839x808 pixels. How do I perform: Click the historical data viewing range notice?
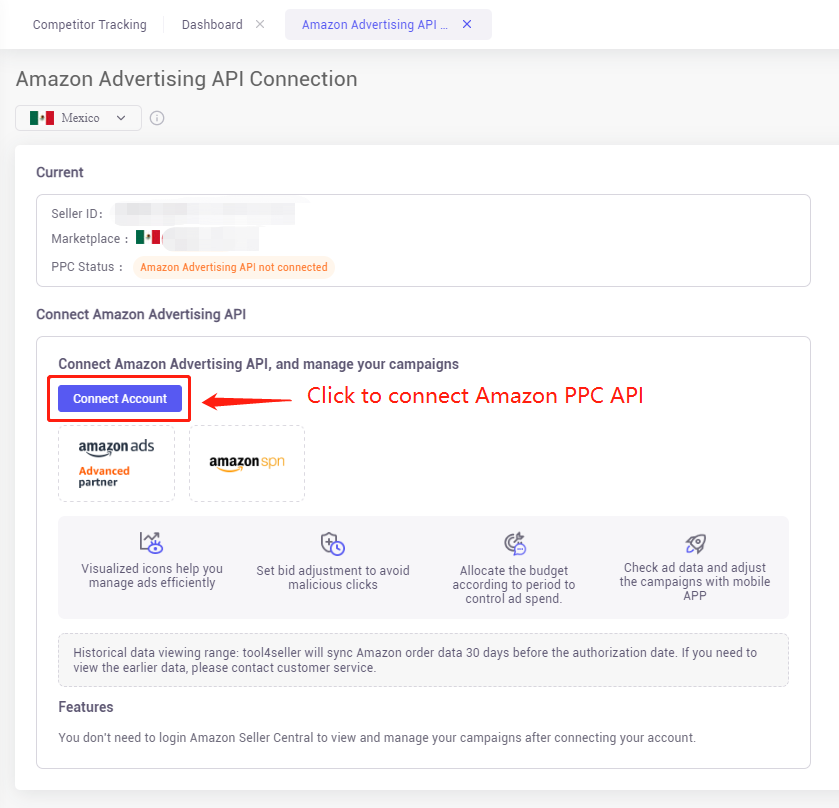(423, 660)
